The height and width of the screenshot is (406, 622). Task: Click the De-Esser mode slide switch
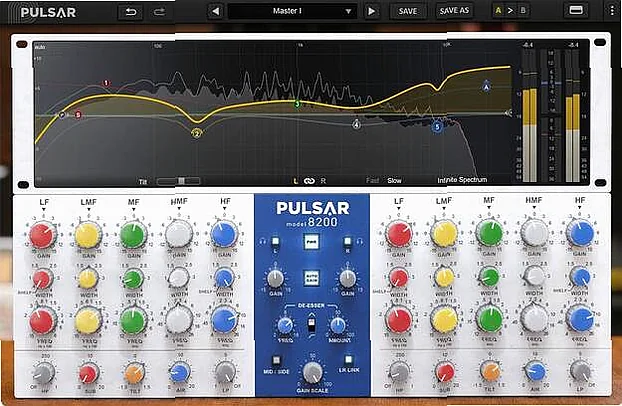coord(311,324)
